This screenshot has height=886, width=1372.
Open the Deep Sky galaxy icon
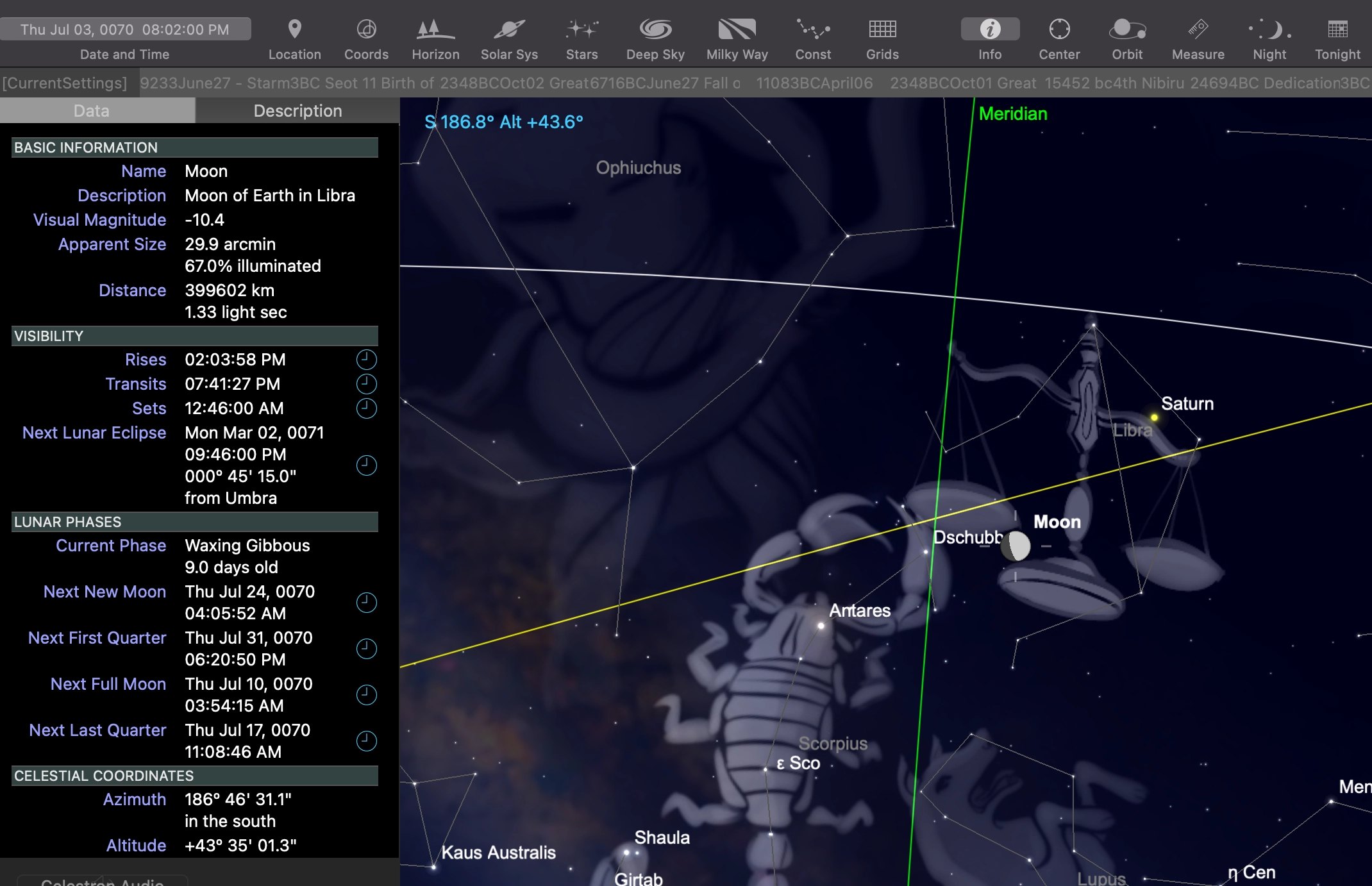(x=655, y=29)
